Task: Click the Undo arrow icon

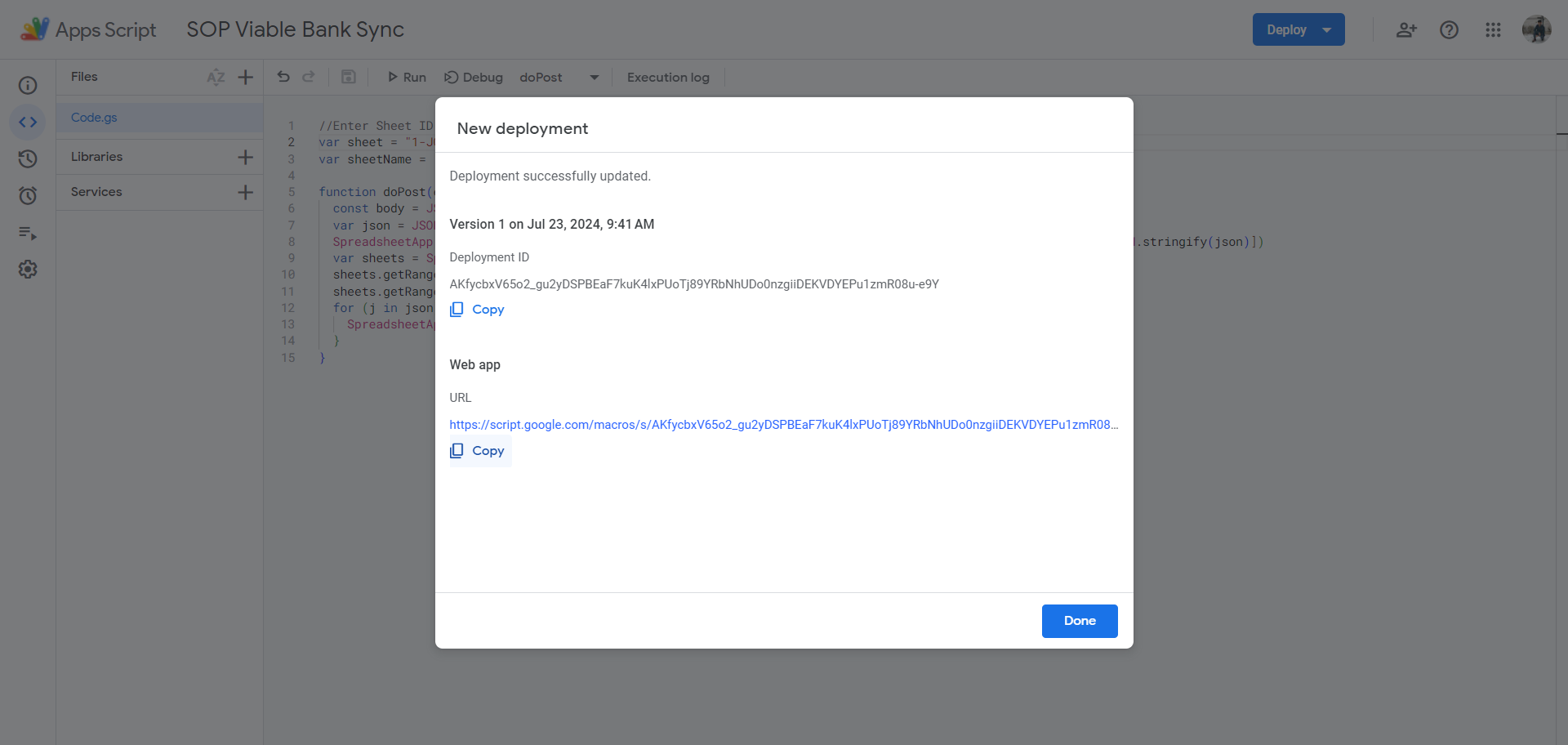Action: coord(283,77)
